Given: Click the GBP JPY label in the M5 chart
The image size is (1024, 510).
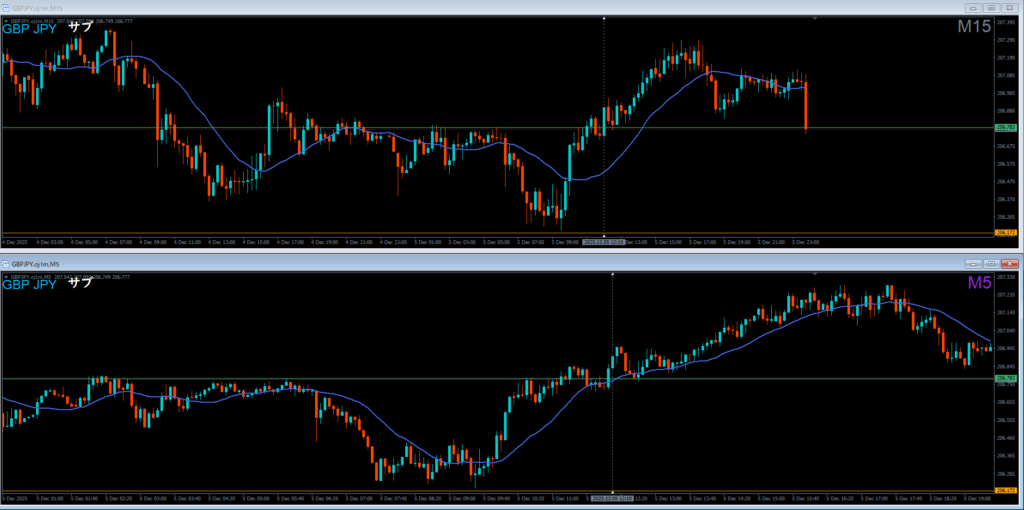Looking at the screenshot, I should (x=29, y=285).
